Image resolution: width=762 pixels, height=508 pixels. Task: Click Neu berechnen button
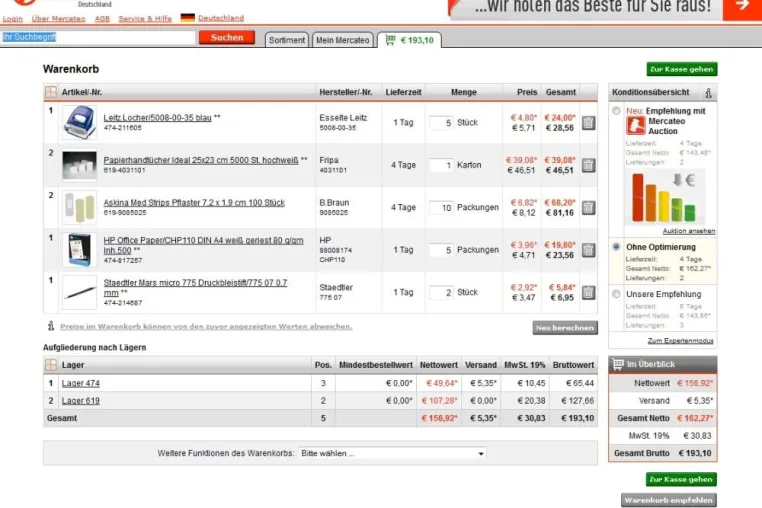[x=565, y=328]
